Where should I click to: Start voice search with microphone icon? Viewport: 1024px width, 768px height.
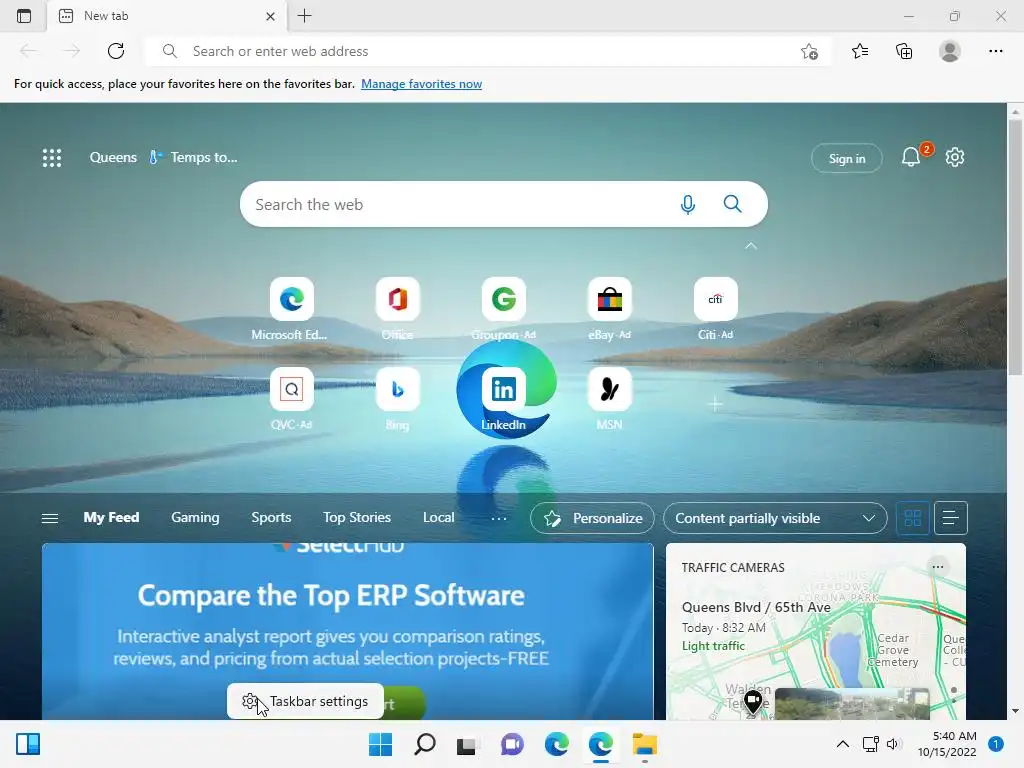pyautogui.click(x=687, y=204)
